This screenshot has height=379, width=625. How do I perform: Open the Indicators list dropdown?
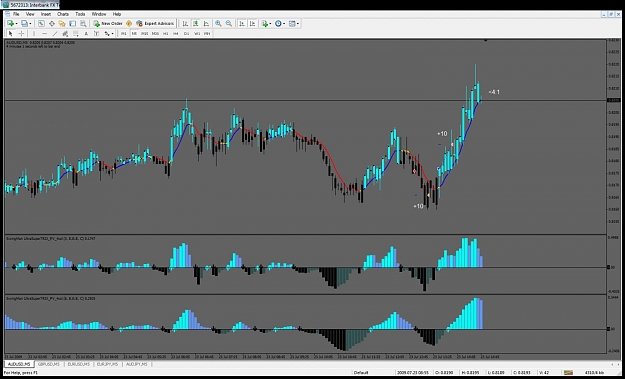(266, 24)
